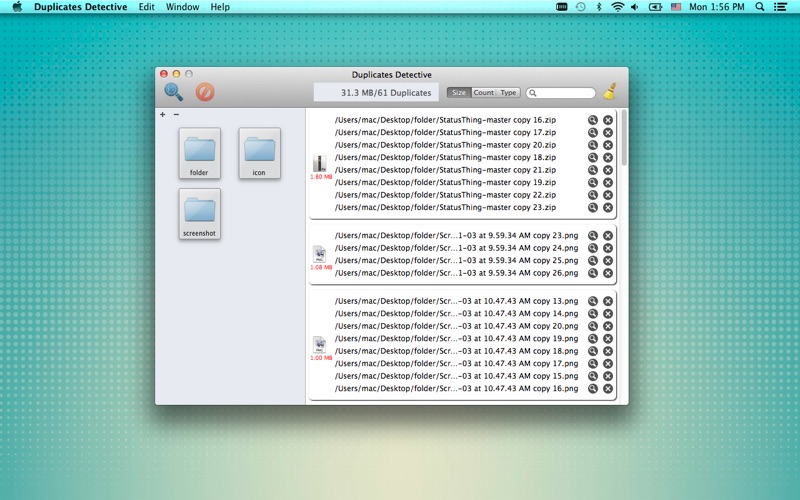
Task: Click the Bluetooth menu bar icon
Action: [x=599, y=7]
